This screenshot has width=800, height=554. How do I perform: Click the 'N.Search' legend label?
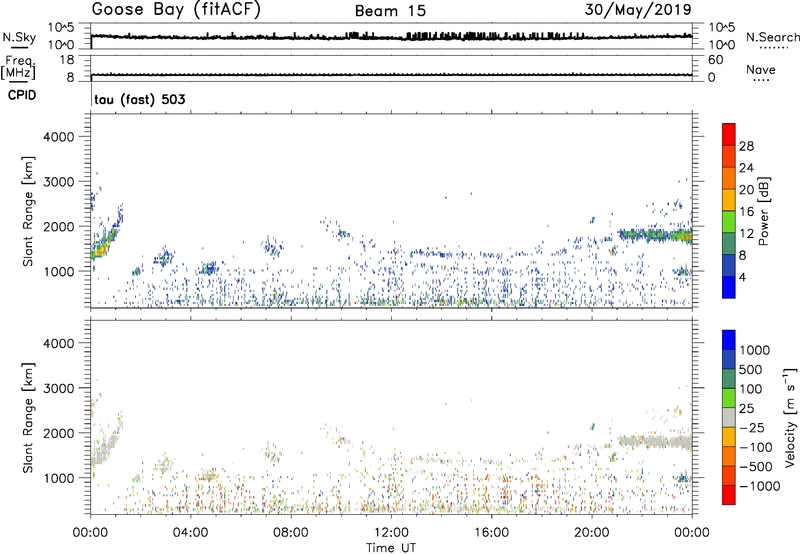772,37
